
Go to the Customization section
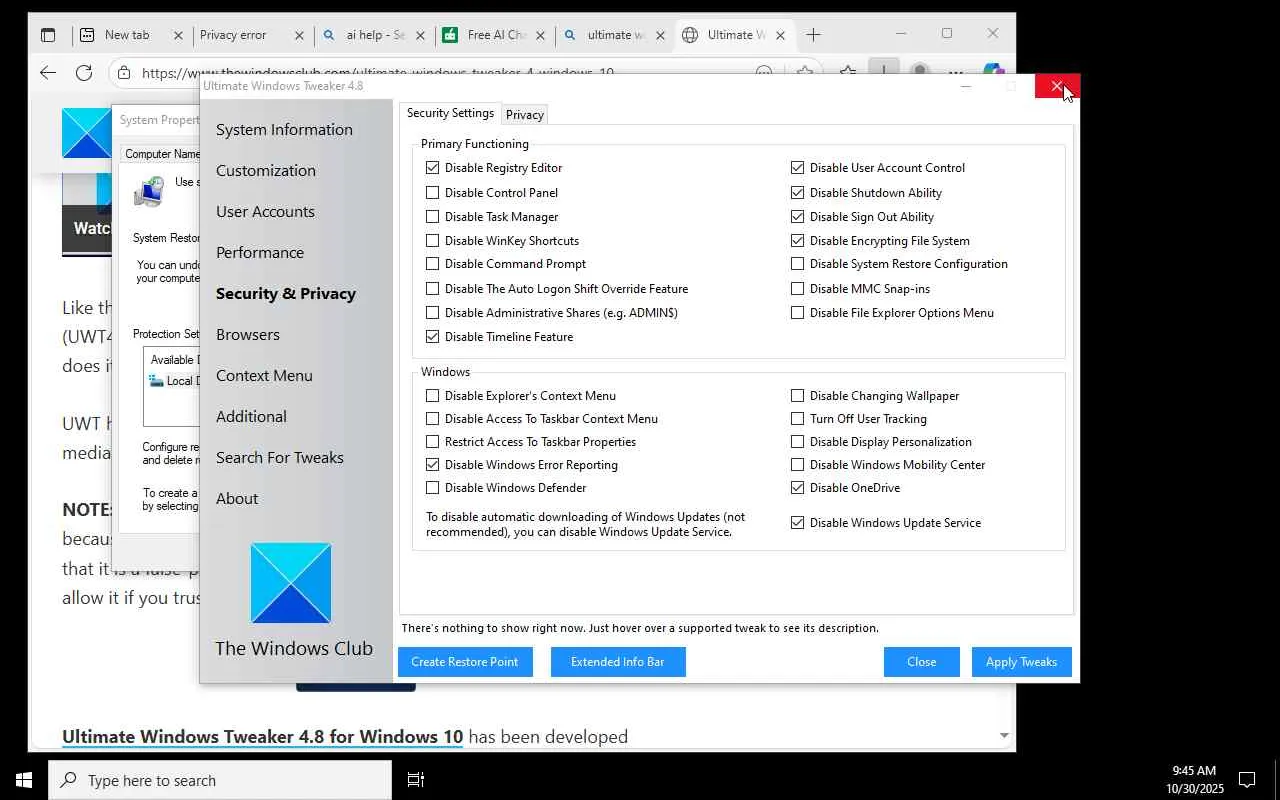[x=266, y=171]
